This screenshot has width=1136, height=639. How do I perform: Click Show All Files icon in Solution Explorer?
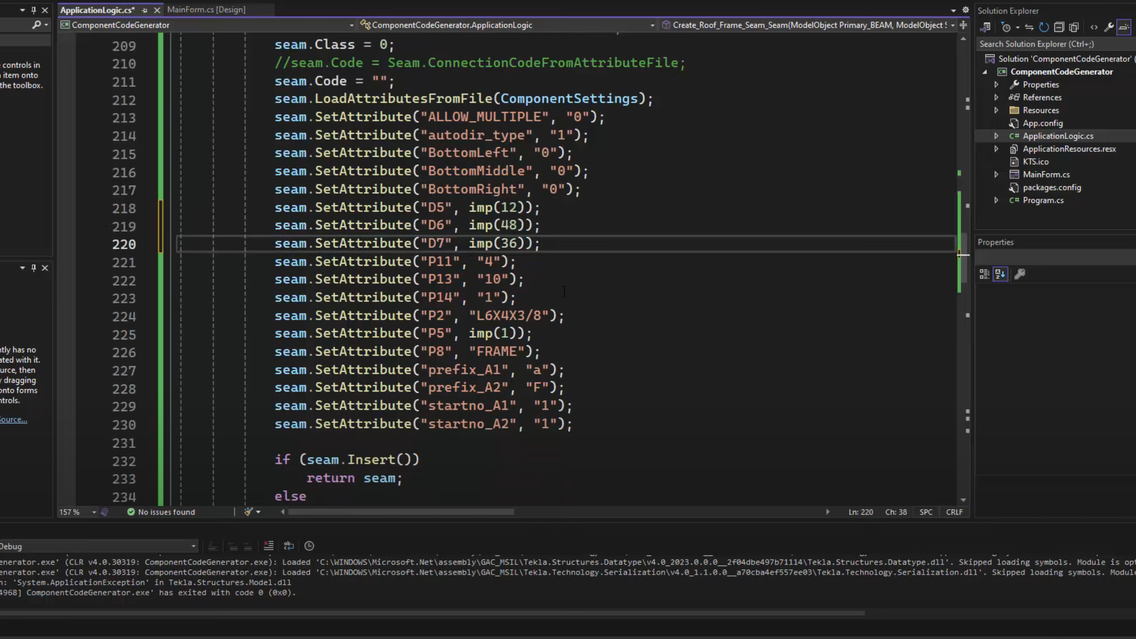tap(1074, 27)
